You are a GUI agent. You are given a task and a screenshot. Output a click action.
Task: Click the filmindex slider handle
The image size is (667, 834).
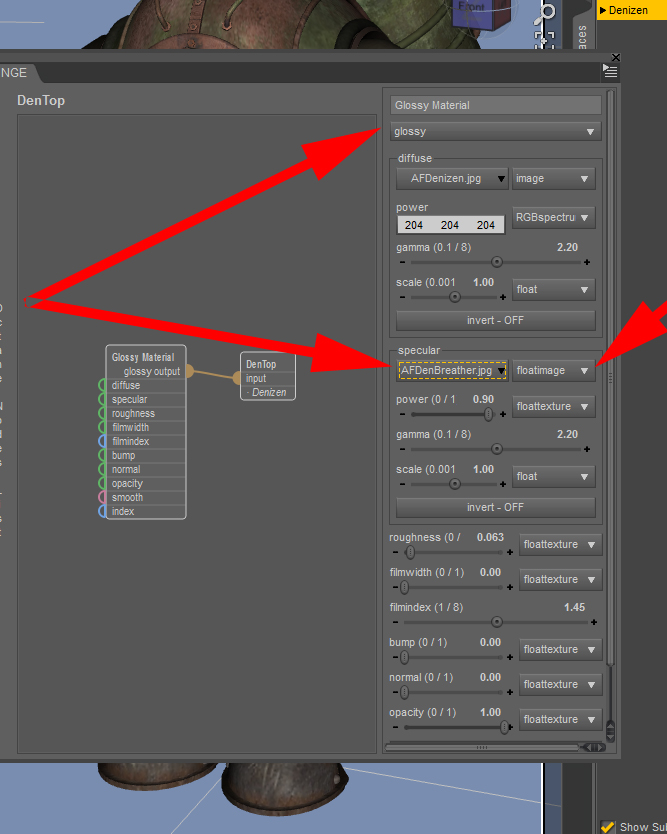tap(497, 622)
